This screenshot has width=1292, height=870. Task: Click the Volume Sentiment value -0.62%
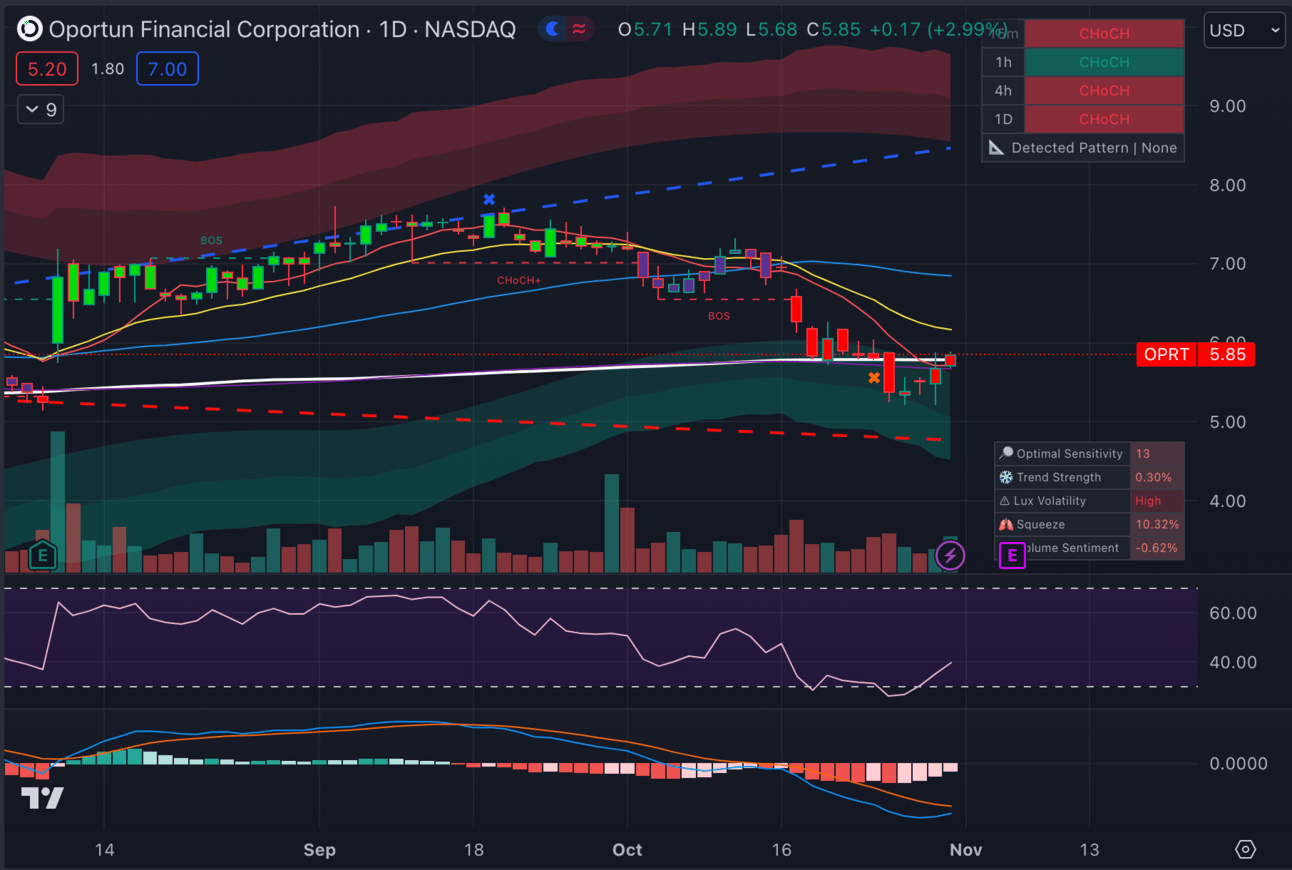pyautogui.click(x=1155, y=548)
